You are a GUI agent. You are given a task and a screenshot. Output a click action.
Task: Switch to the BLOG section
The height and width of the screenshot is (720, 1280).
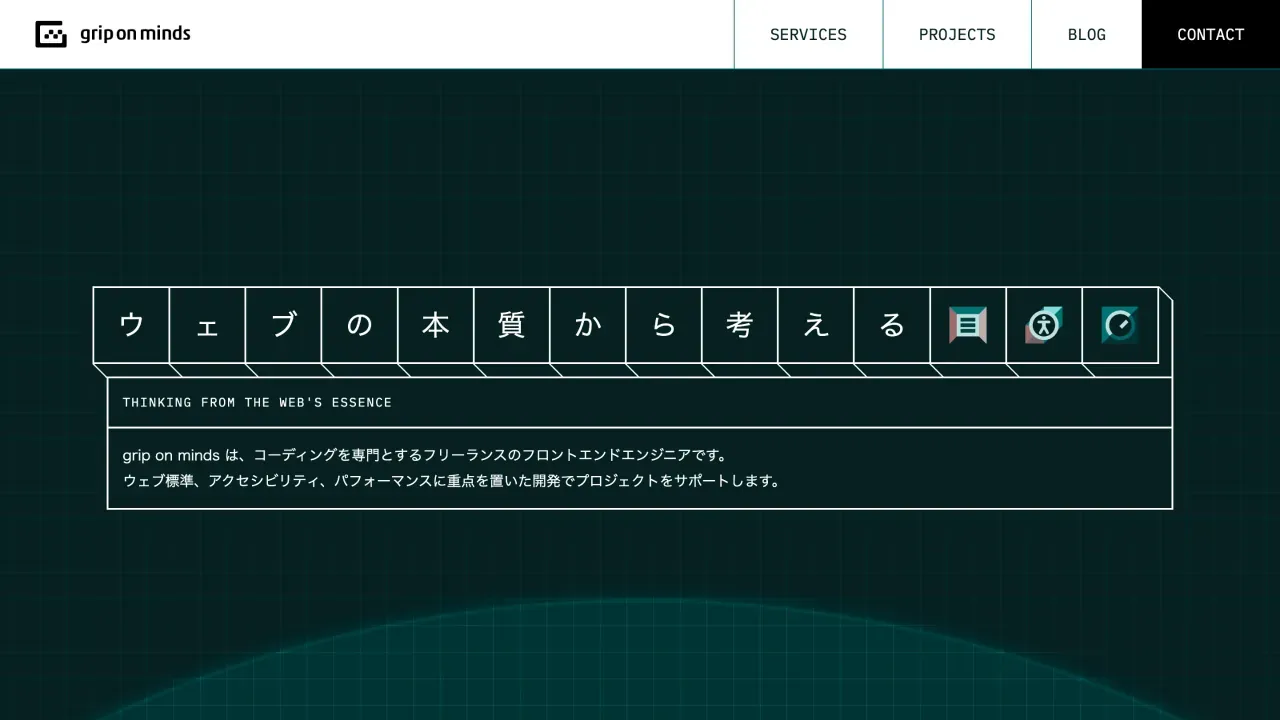click(x=1086, y=34)
